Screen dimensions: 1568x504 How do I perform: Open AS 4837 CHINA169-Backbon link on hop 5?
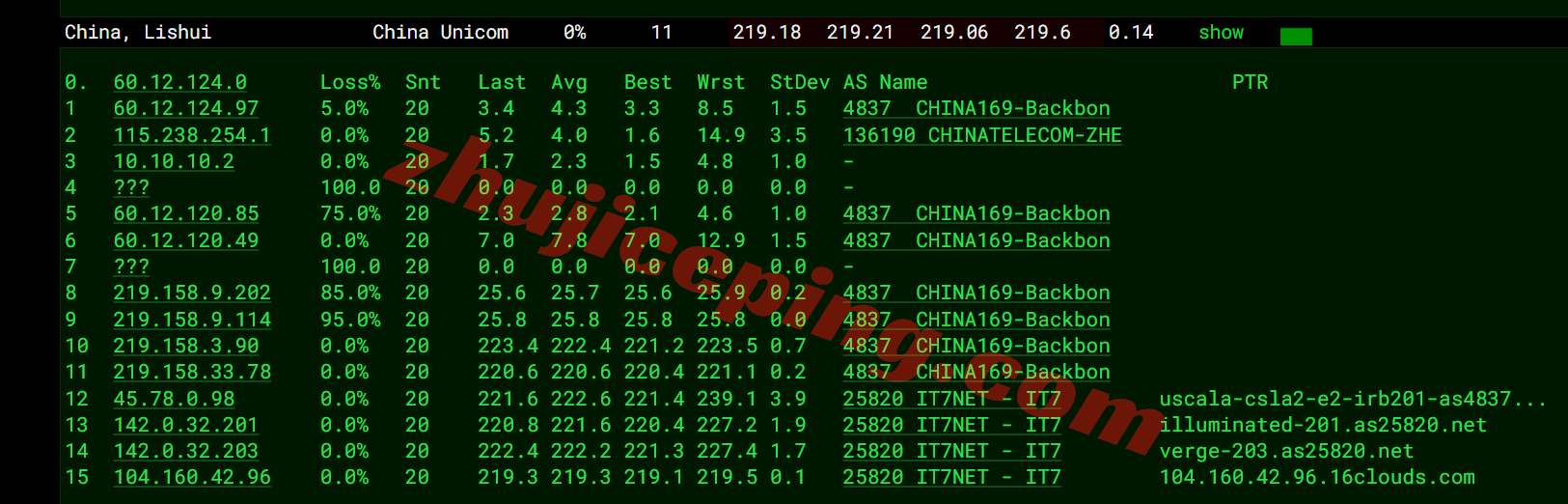(x=977, y=213)
